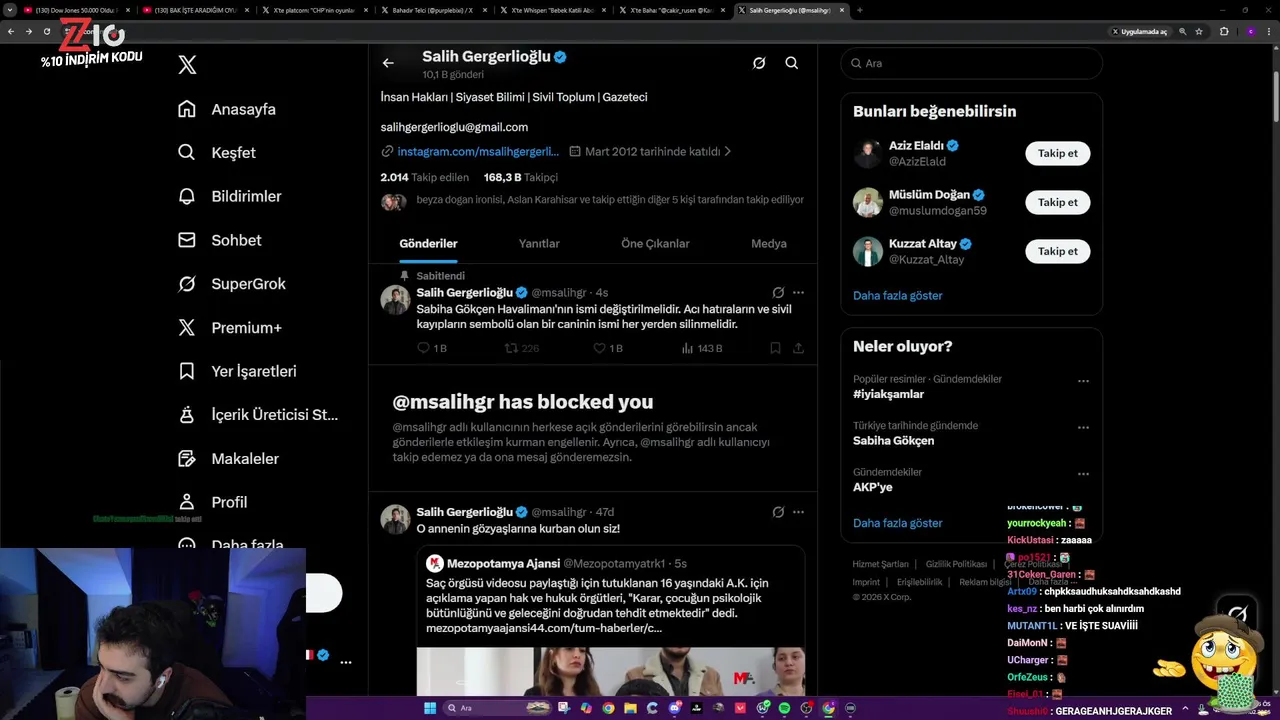
Task: Switch to the Gönderiler tab
Action: 428,243
